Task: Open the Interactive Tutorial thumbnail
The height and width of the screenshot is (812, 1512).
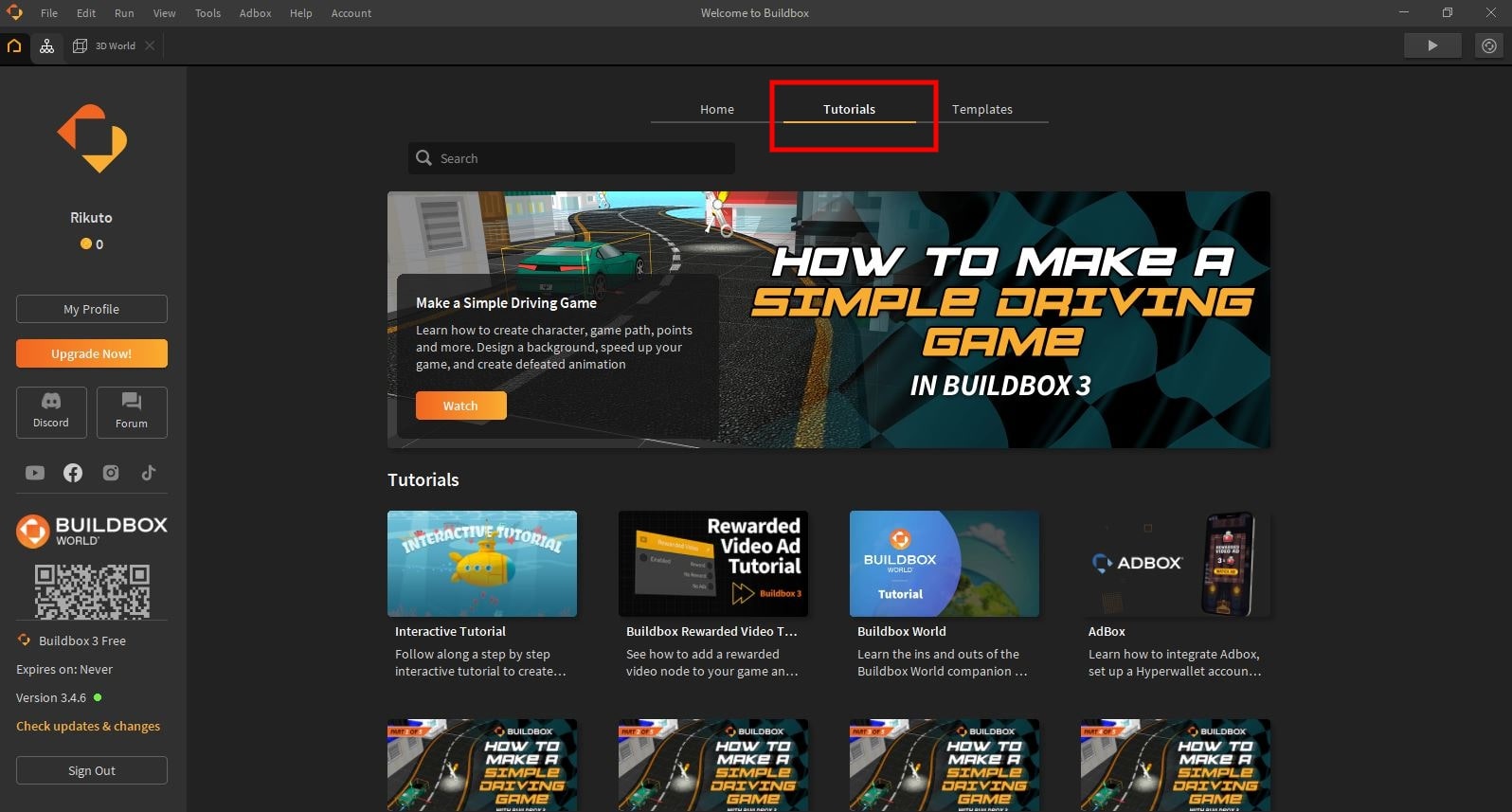Action: 482,564
